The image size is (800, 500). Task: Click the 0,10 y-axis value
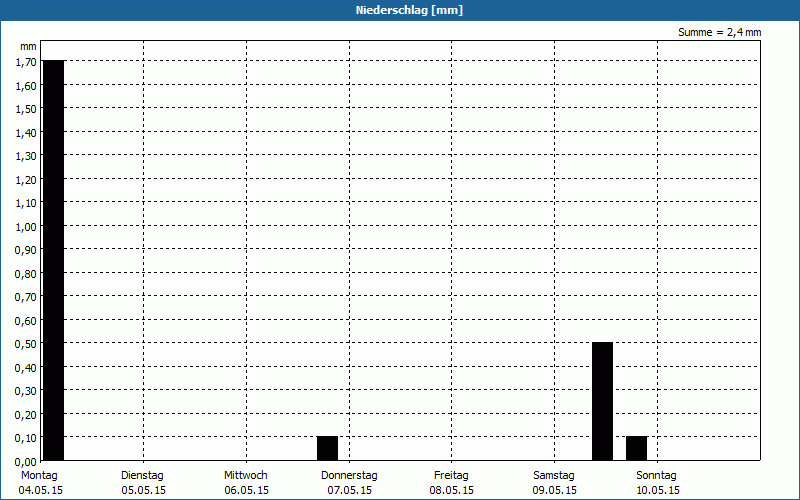click(x=26, y=438)
